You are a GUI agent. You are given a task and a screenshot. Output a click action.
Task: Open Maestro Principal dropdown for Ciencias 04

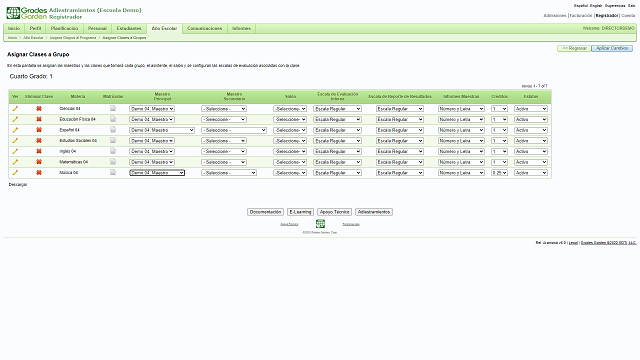(152, 109)
